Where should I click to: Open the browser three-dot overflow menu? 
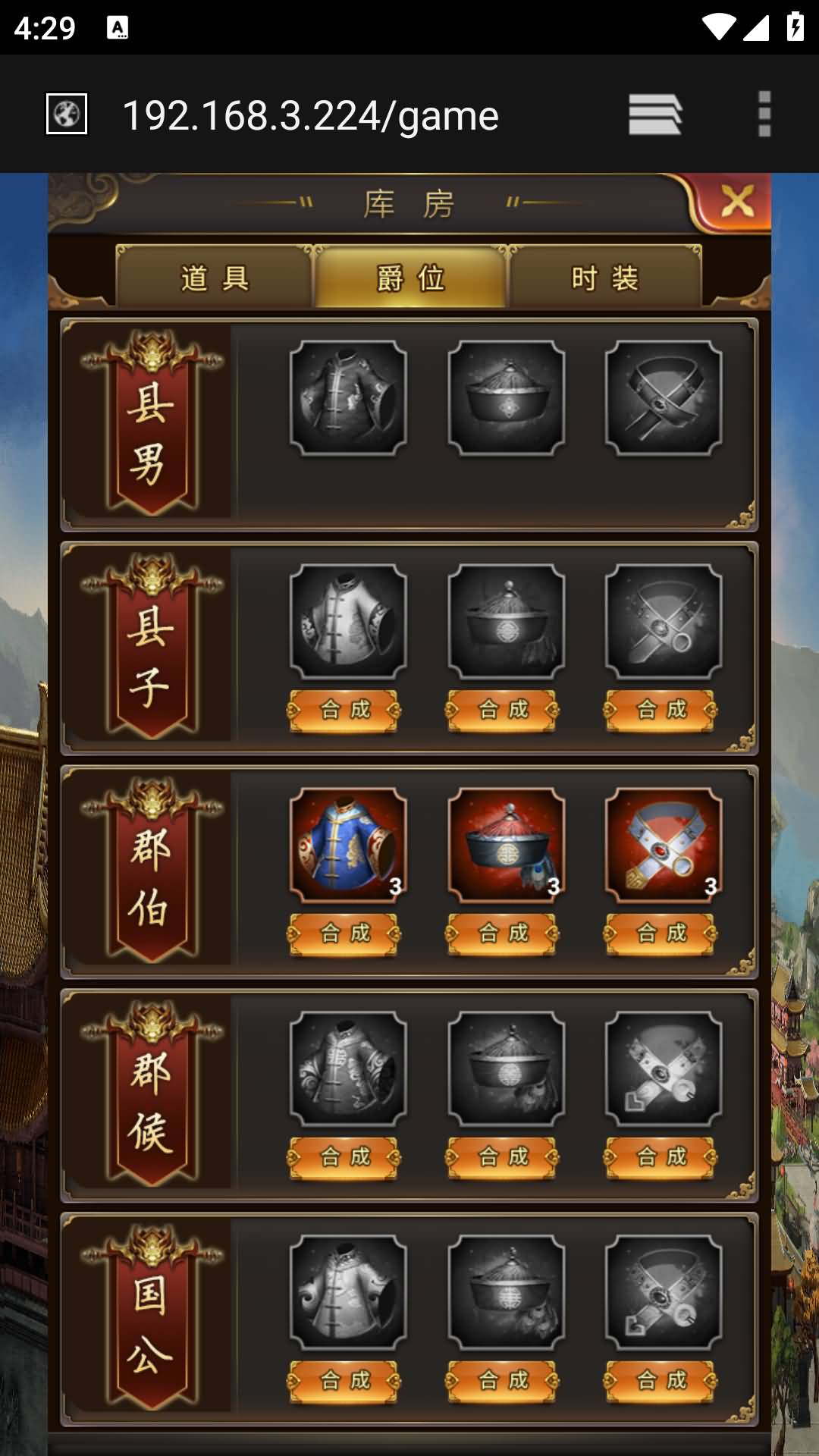(764, 115)
